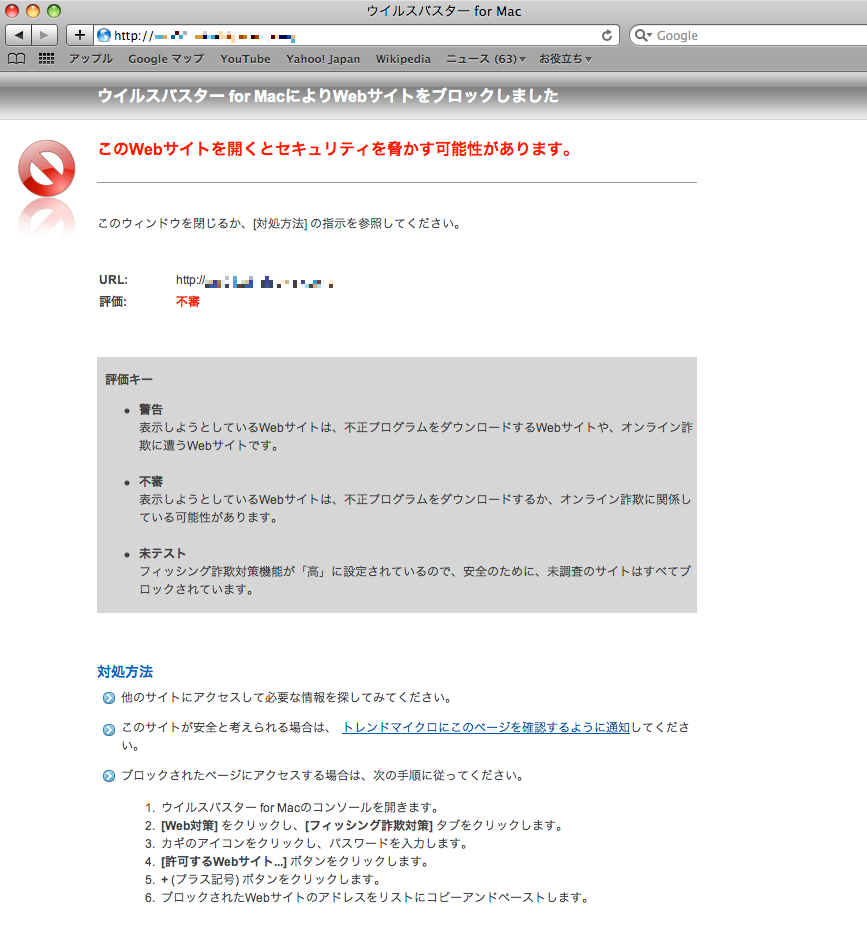867x940 pixels.
Task: Click the blocked URL text next to URL:
Action: [x=255, y=281]
